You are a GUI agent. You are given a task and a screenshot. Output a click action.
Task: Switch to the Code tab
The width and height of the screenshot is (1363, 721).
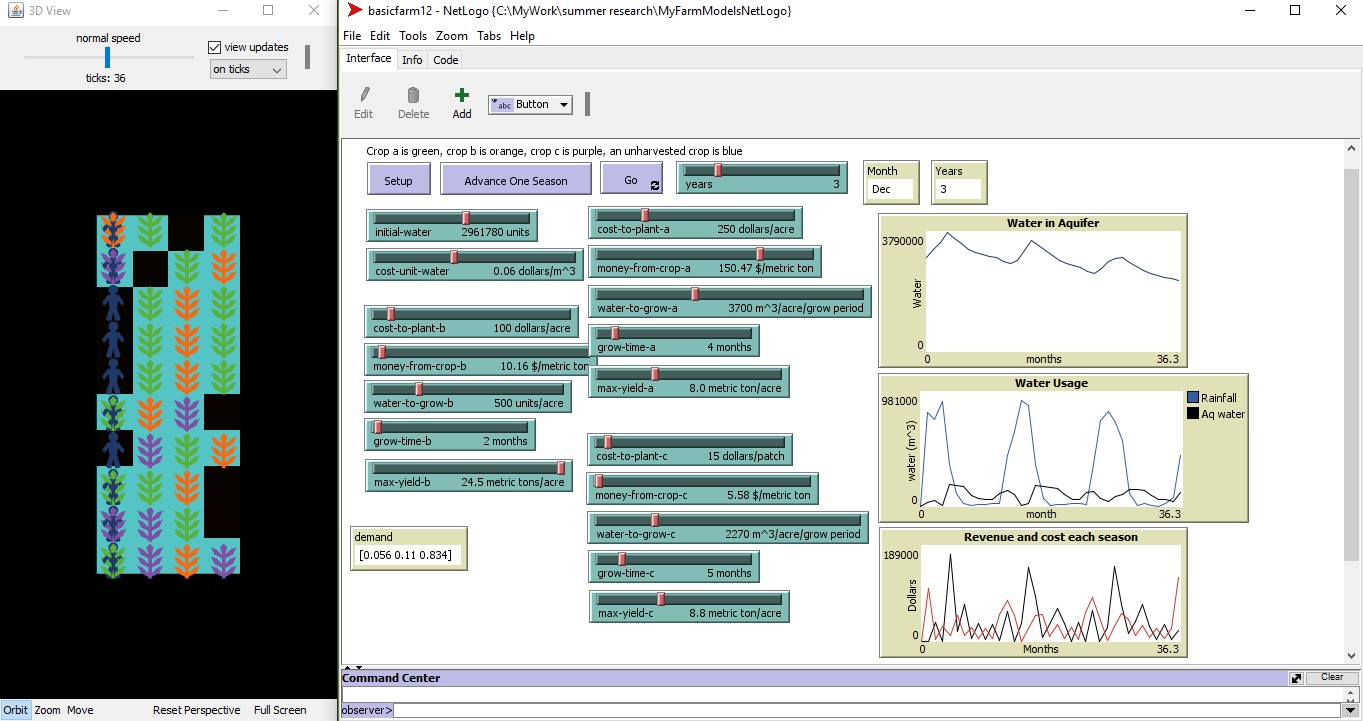pyautogui.click(x=445, y=60)
